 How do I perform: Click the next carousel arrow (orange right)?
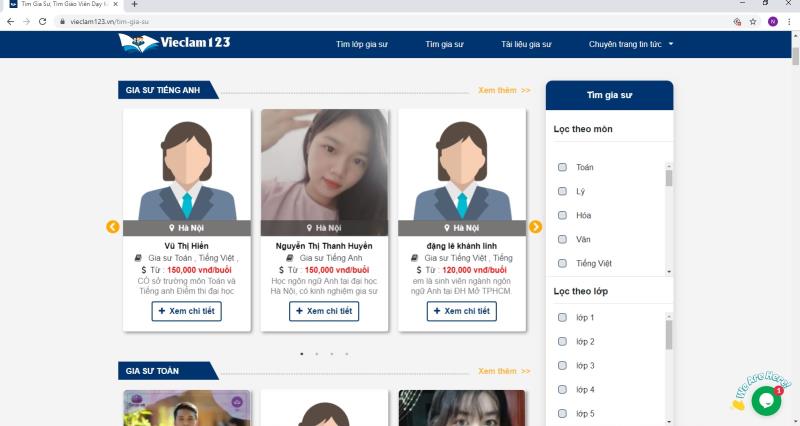[x=535, y=227]
